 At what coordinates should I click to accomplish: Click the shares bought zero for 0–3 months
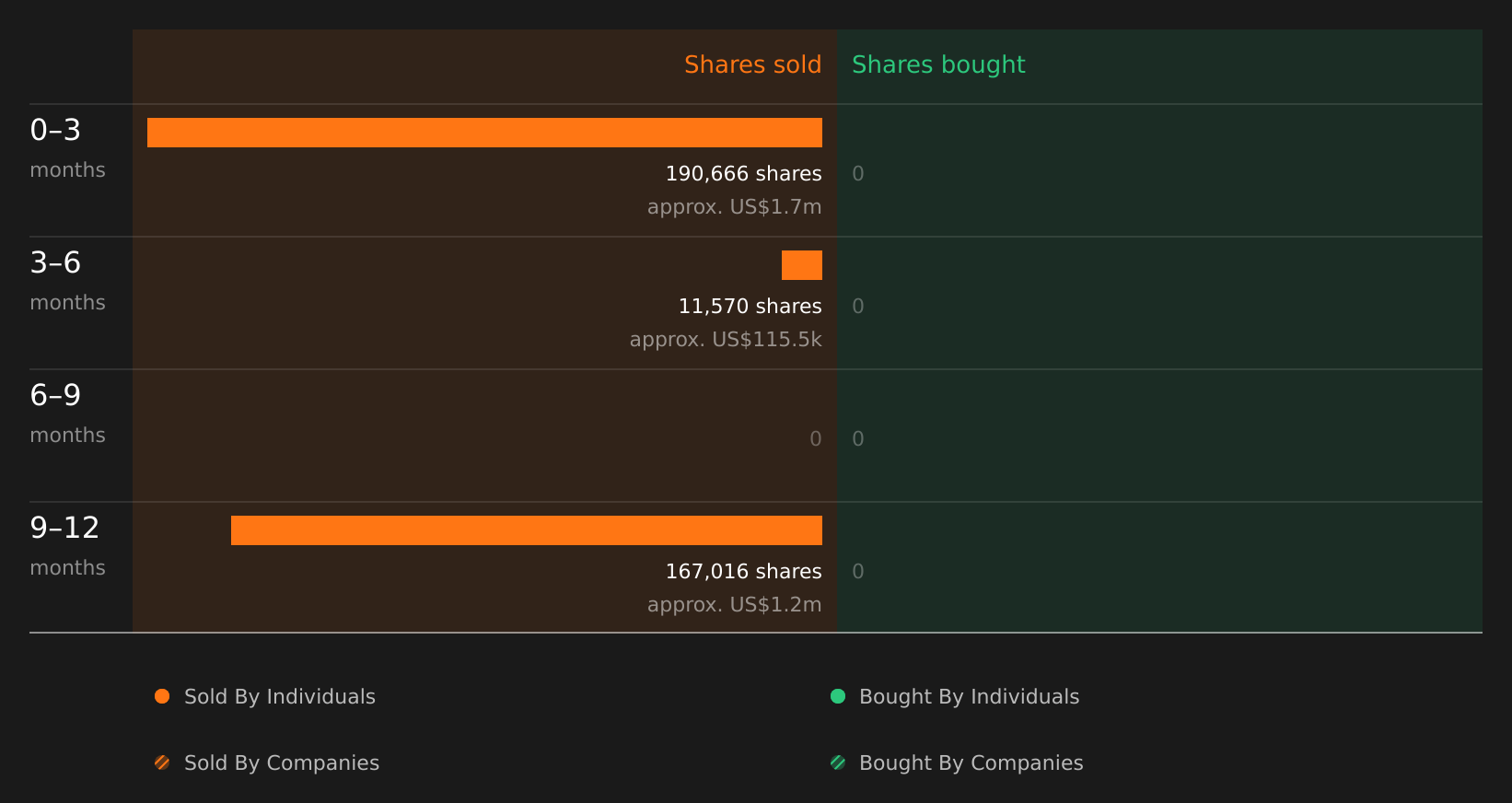click(x=858, y=174)
